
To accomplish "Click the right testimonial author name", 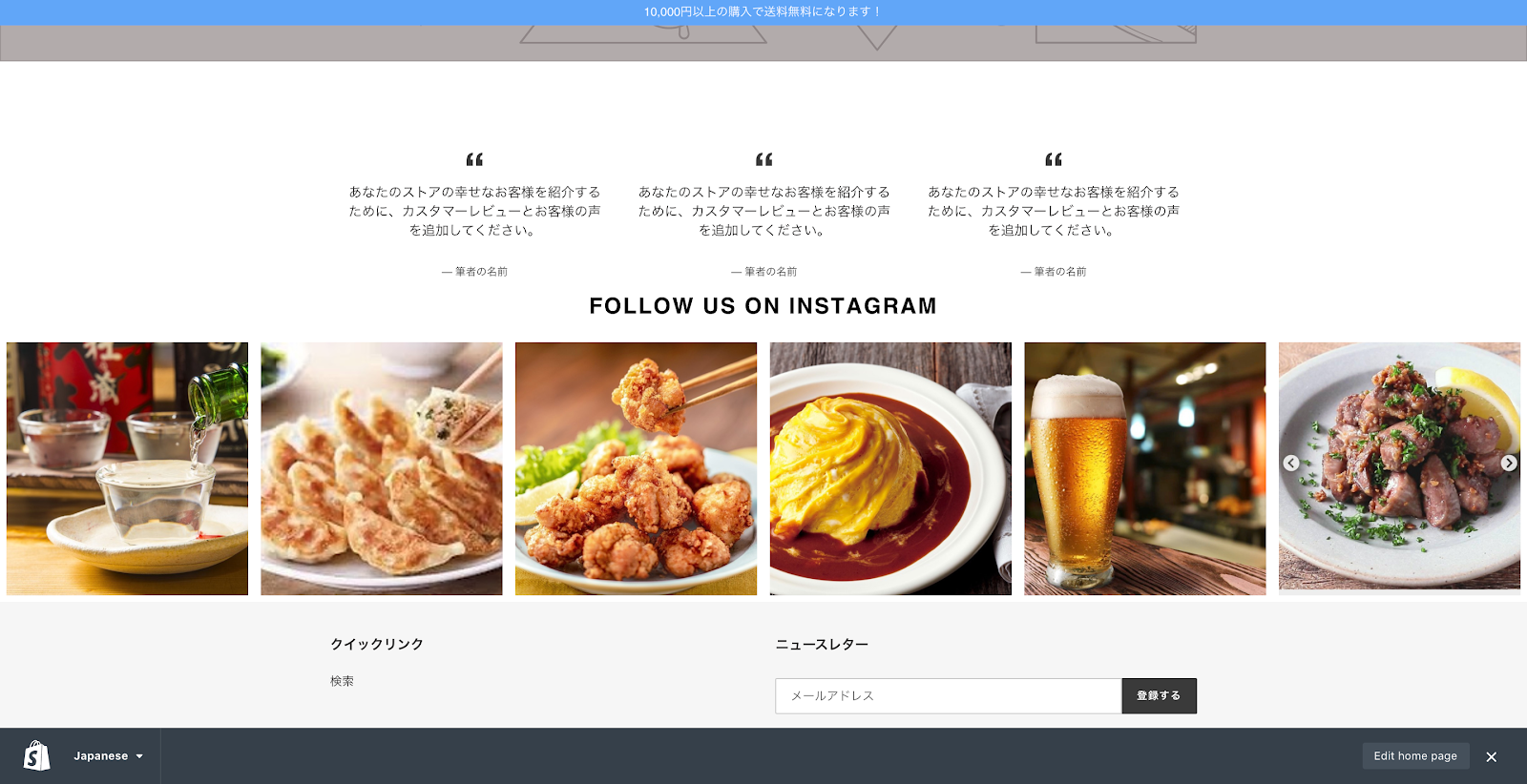I will coord(1054,272).
